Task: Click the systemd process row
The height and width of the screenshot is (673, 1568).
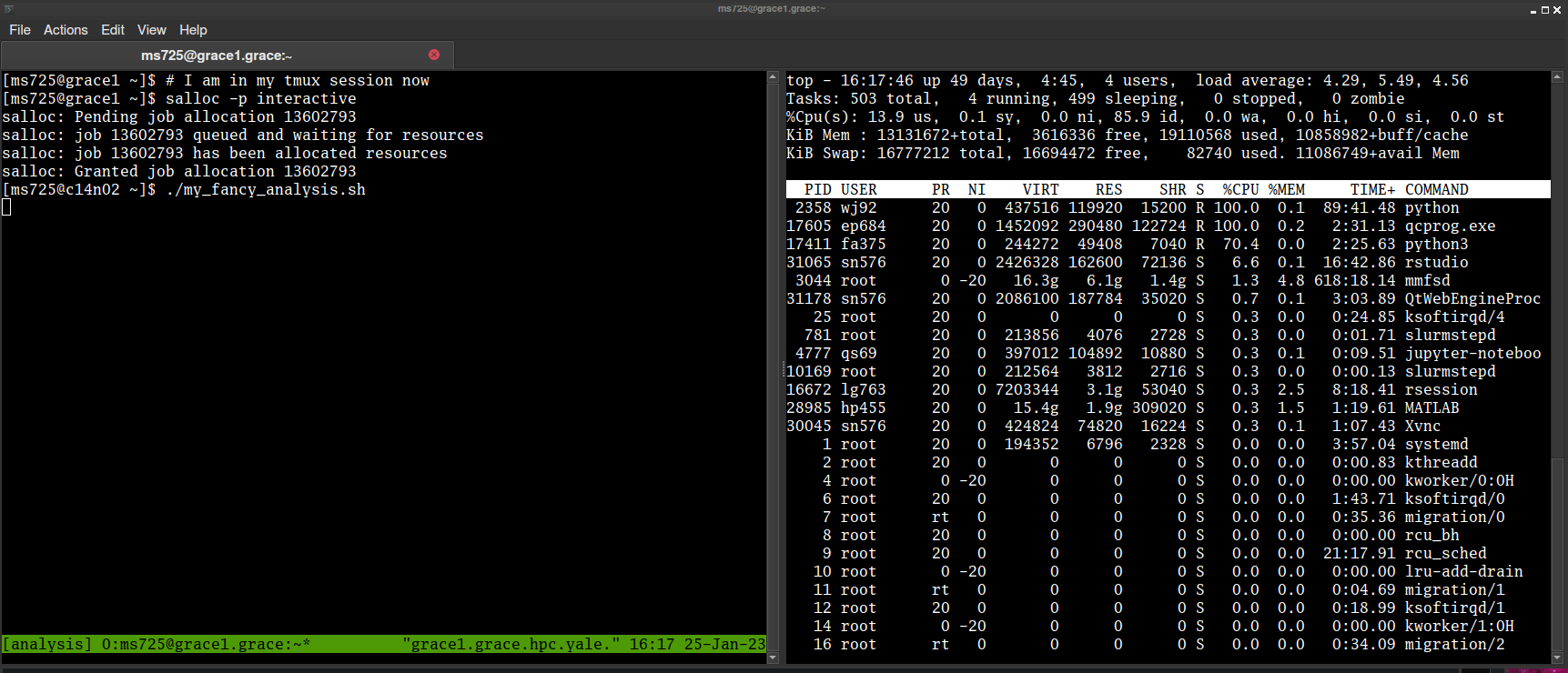Action: tap(1168, 444)
